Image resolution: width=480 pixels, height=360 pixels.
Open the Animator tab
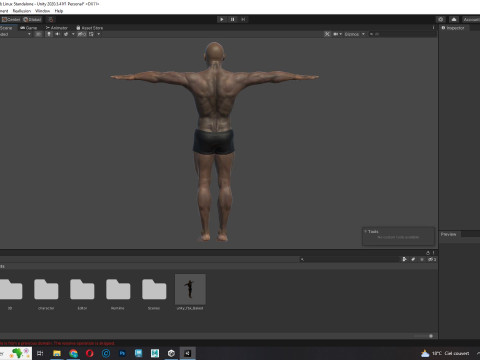pyautogui.click(x=57, y=28)
